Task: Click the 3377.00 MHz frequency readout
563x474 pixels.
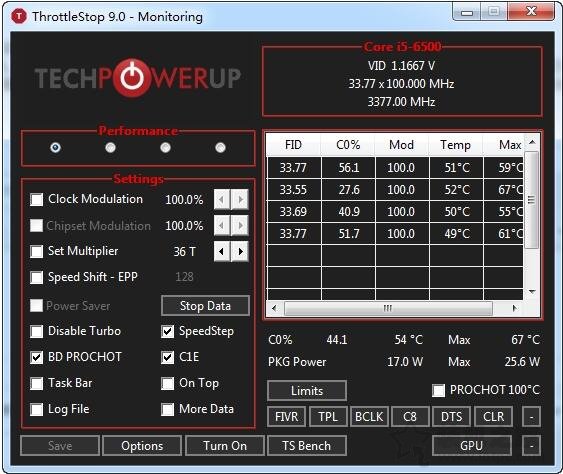Action: [401, 102]
